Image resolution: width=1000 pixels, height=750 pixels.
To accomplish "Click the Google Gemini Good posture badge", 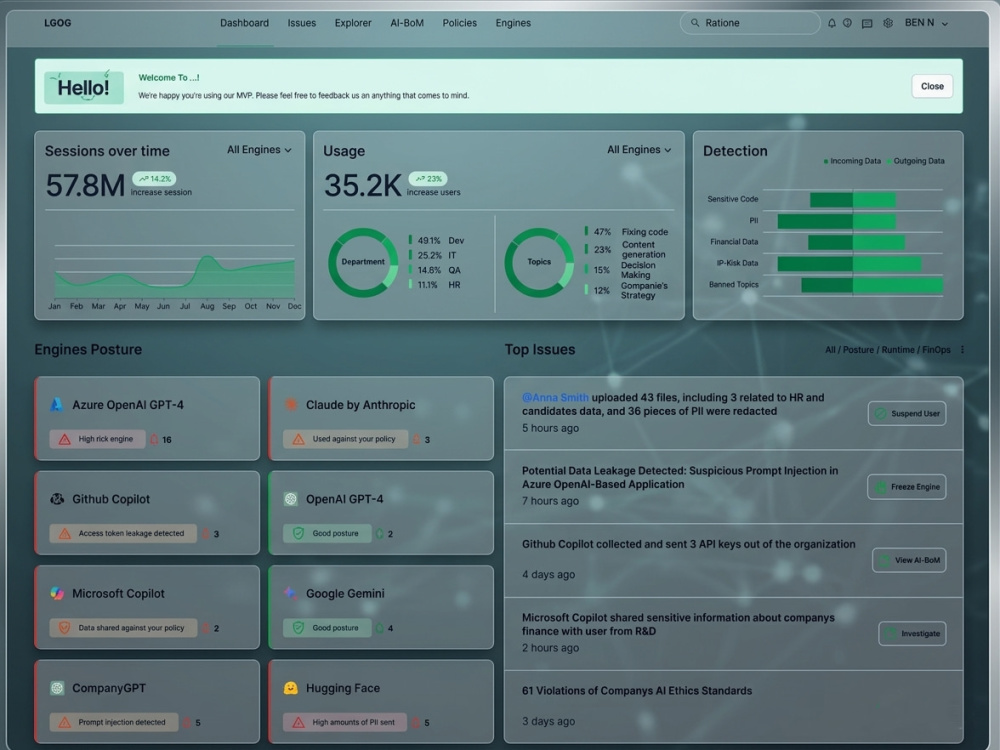I will [328, 628].
